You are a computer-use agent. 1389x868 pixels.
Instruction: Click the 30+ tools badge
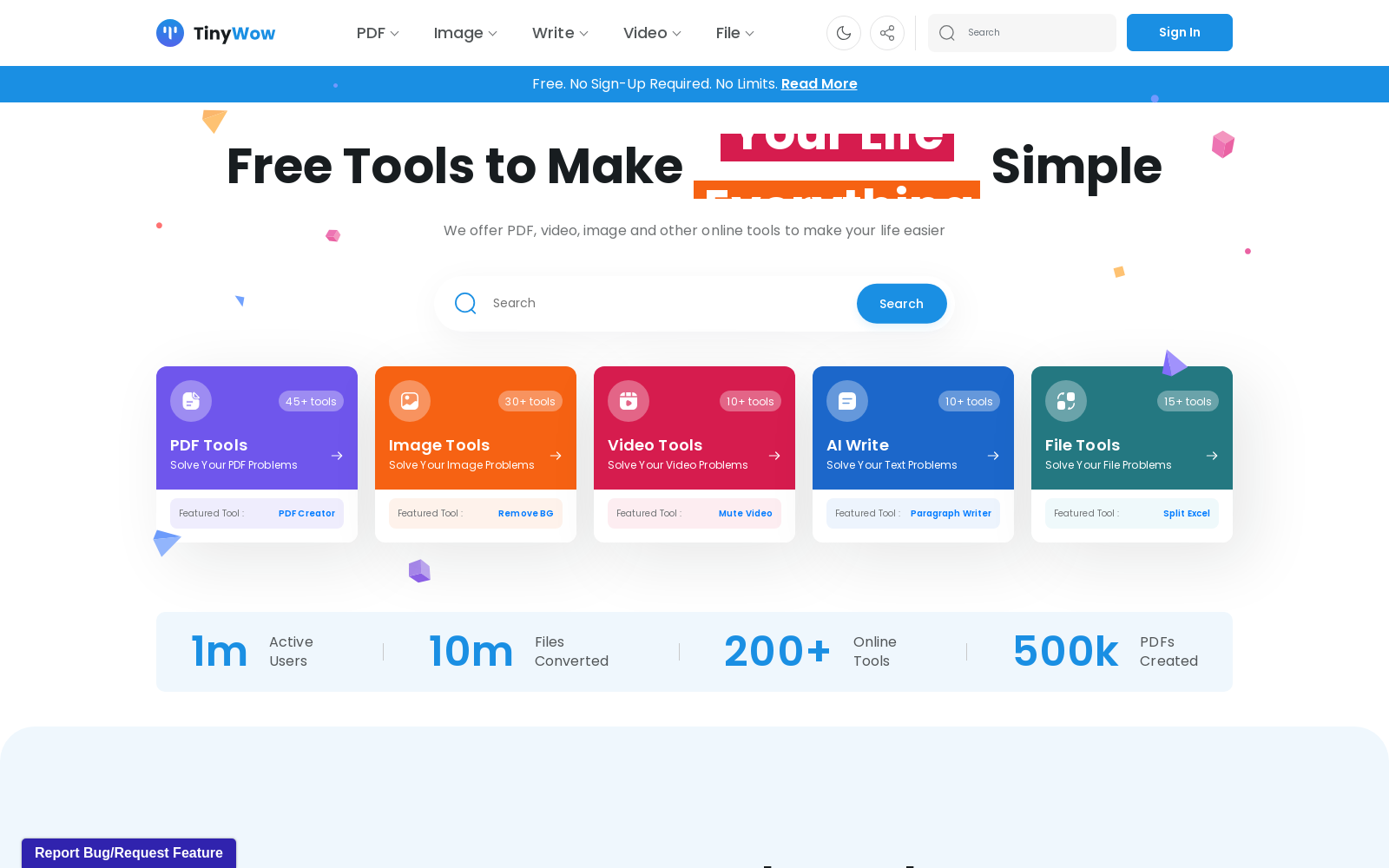pyautogui.click(x=530, y=401)
